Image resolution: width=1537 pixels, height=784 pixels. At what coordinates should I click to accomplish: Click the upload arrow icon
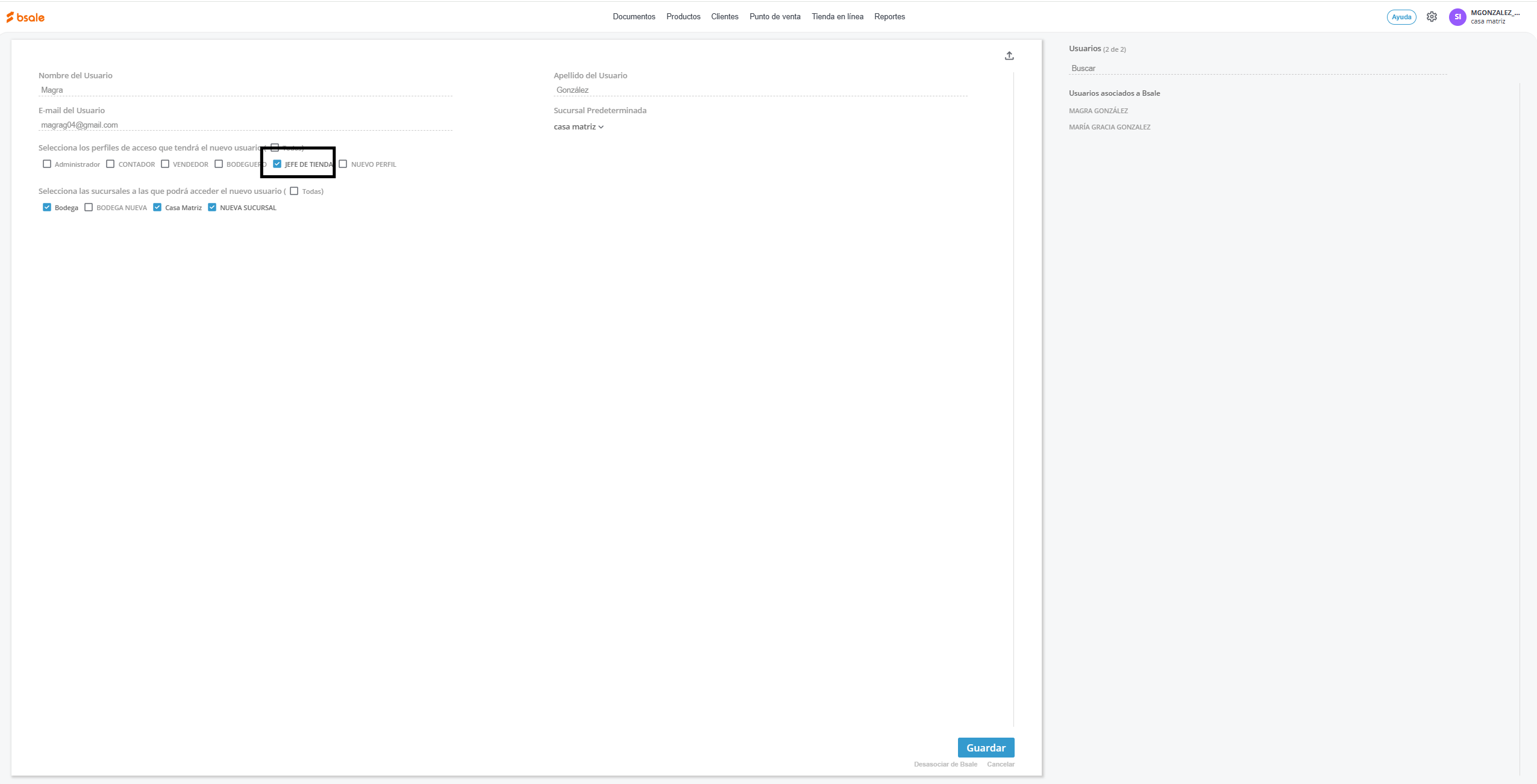(1009, 56)
